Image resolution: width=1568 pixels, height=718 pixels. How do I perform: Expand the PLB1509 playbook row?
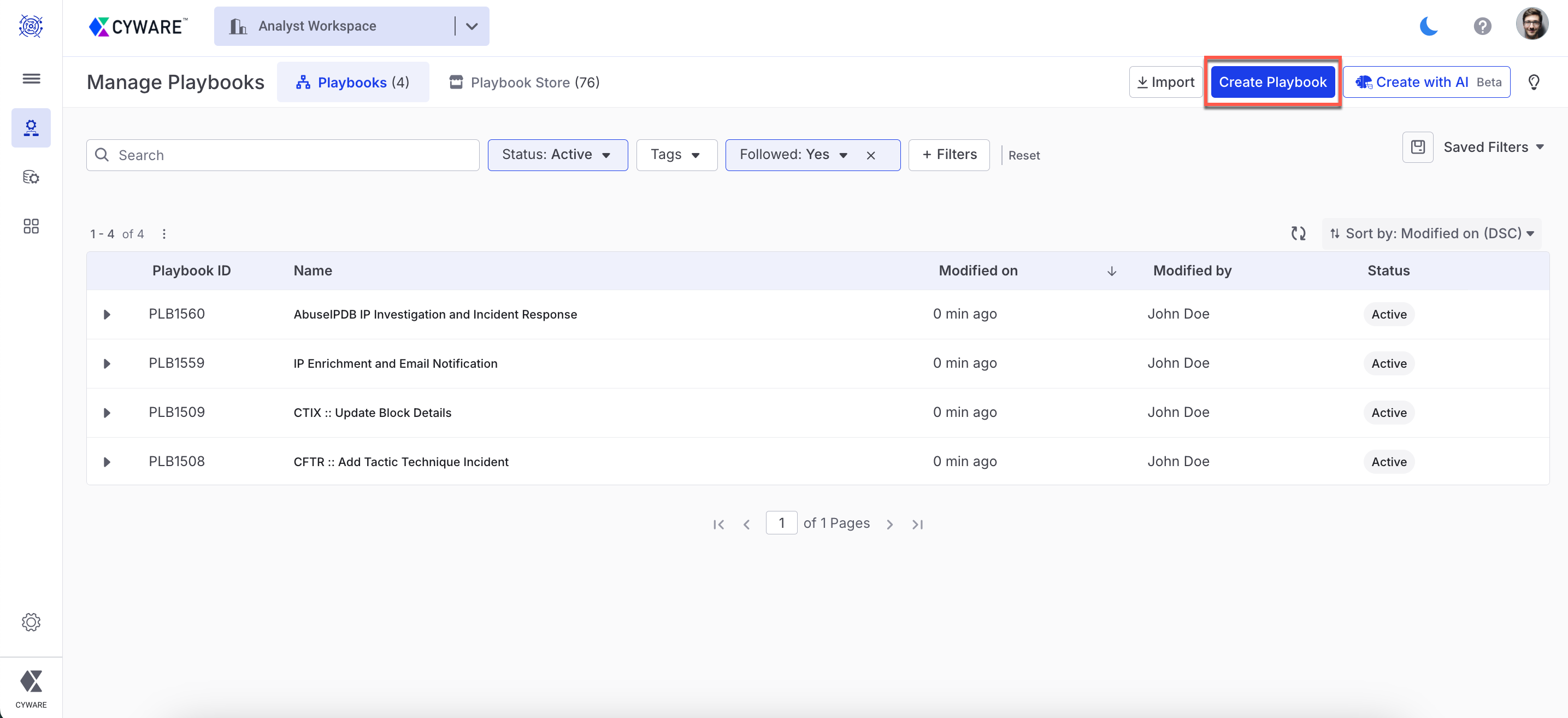click(x=107, y=413)
